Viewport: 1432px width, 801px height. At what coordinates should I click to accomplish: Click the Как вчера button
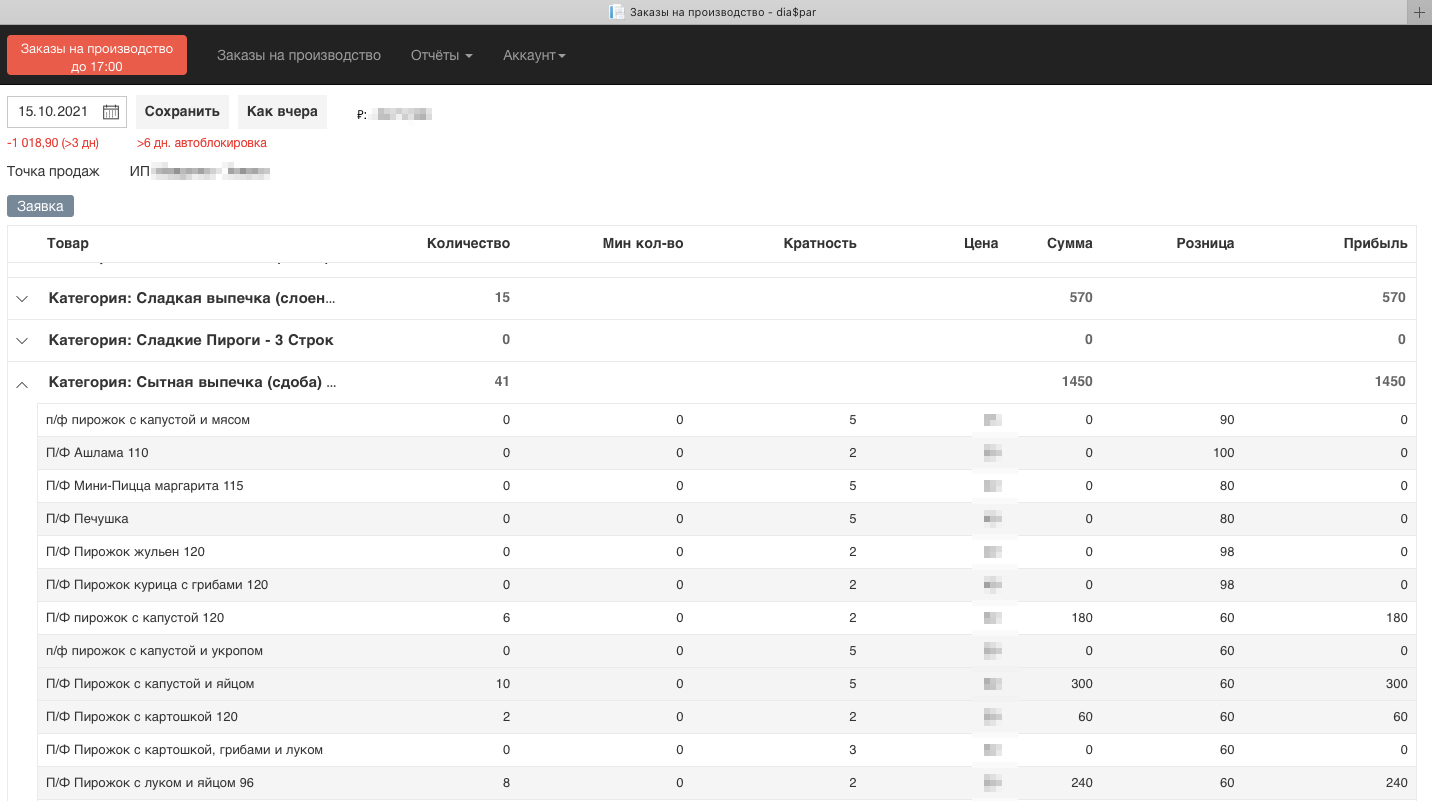point(282,112)
